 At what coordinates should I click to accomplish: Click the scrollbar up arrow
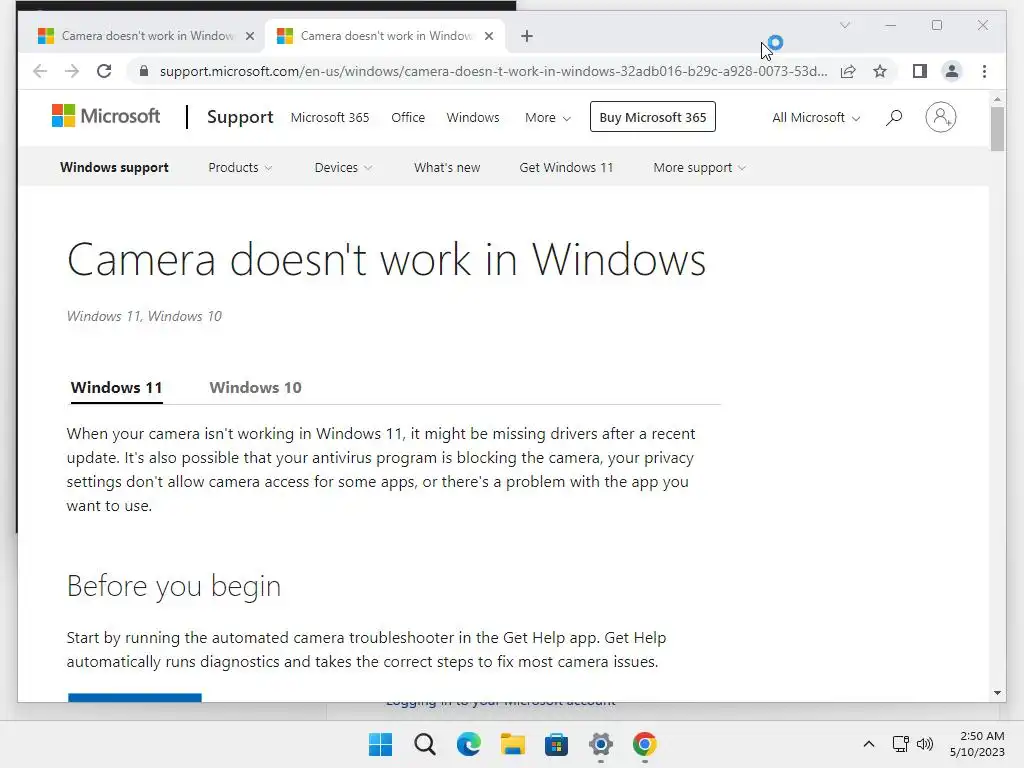click(x=997, y=99)
